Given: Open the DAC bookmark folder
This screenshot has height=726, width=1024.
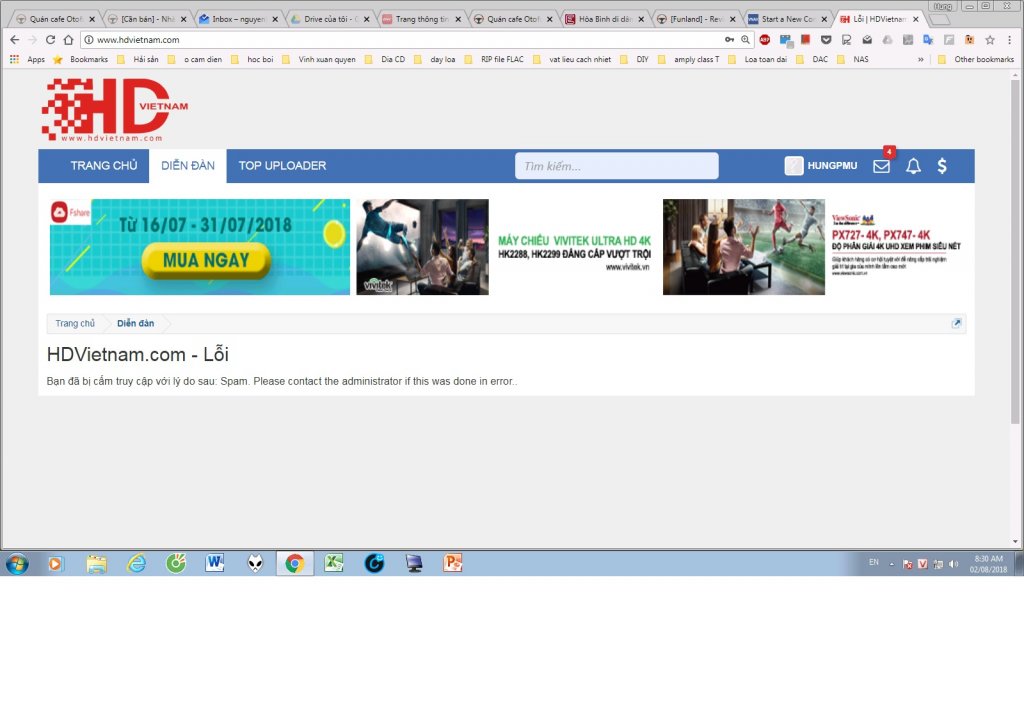Looking at the screenshot, I should 812,59.
